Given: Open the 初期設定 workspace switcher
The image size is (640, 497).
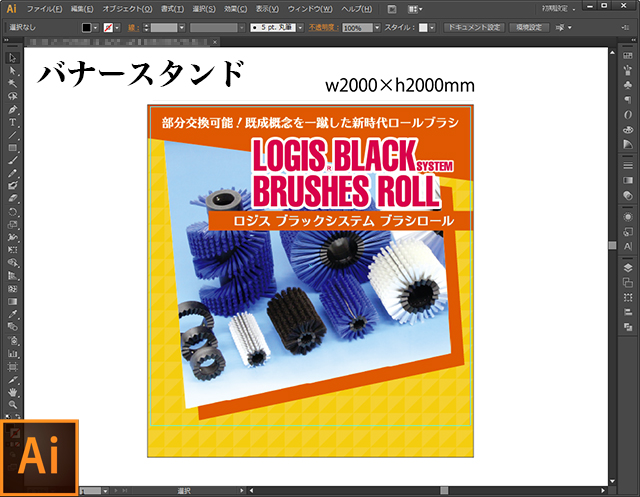Looking at the screenshot, I should point(558,9).
